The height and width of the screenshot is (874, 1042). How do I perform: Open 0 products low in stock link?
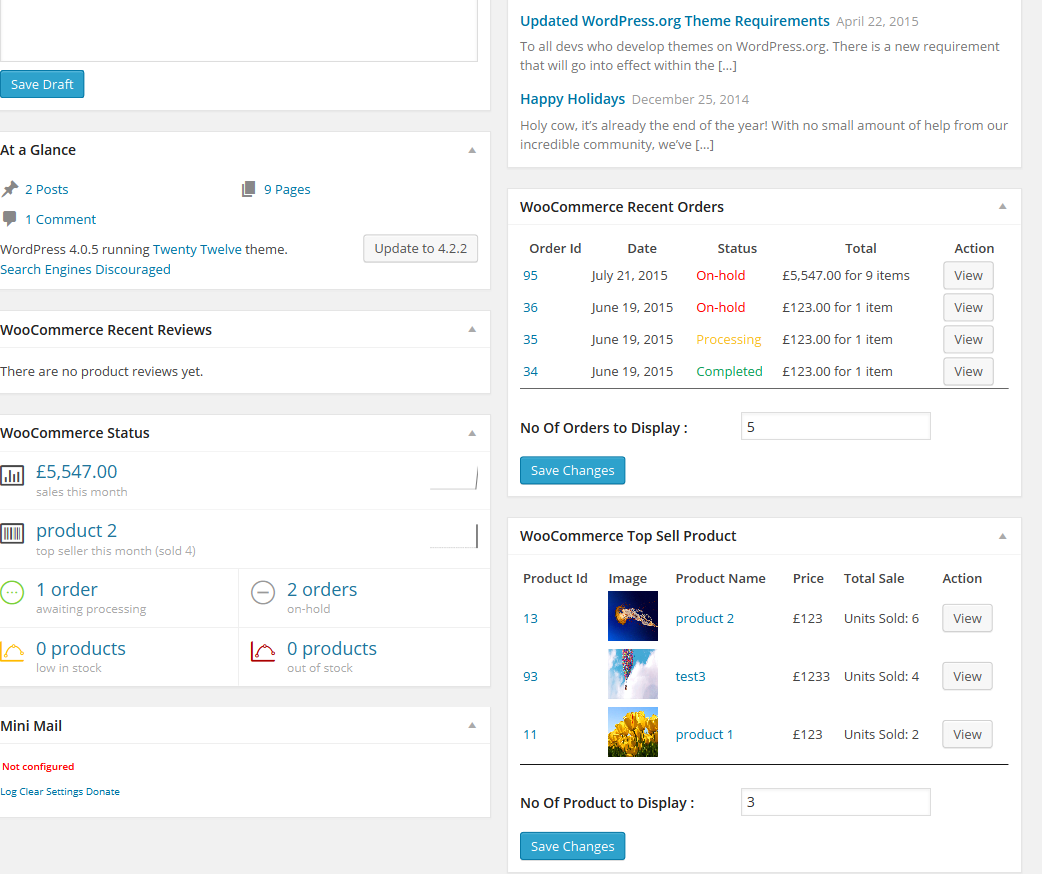point(80,649)
